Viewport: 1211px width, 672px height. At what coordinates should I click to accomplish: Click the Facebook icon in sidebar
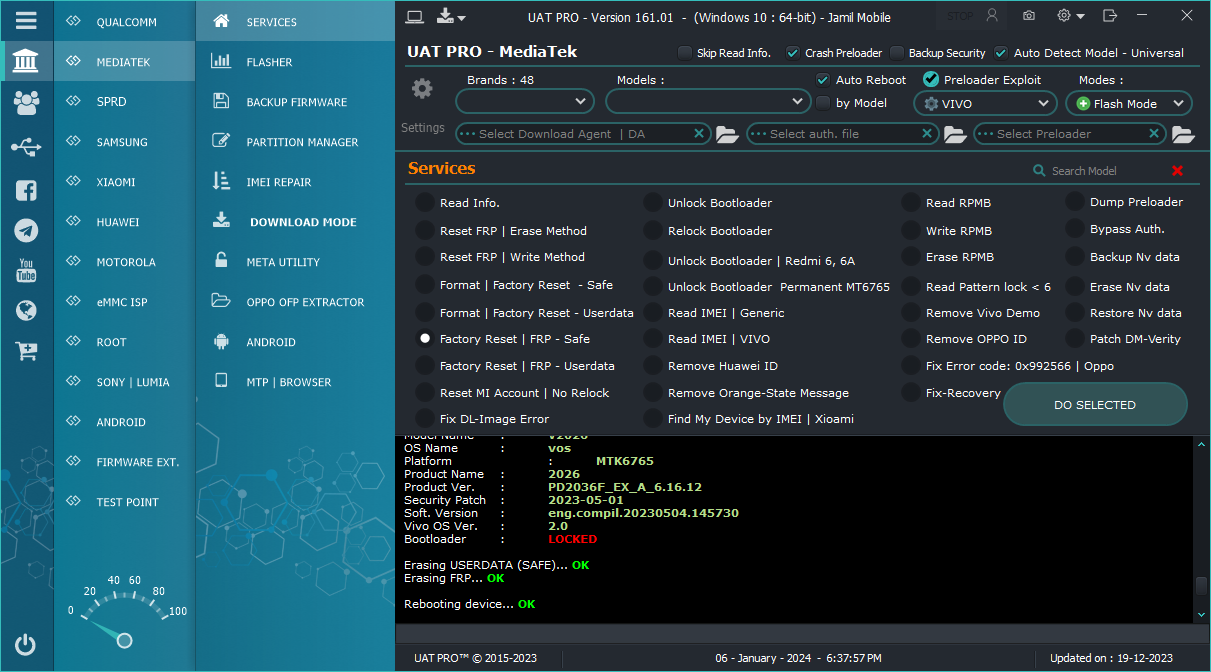point(27,190)
